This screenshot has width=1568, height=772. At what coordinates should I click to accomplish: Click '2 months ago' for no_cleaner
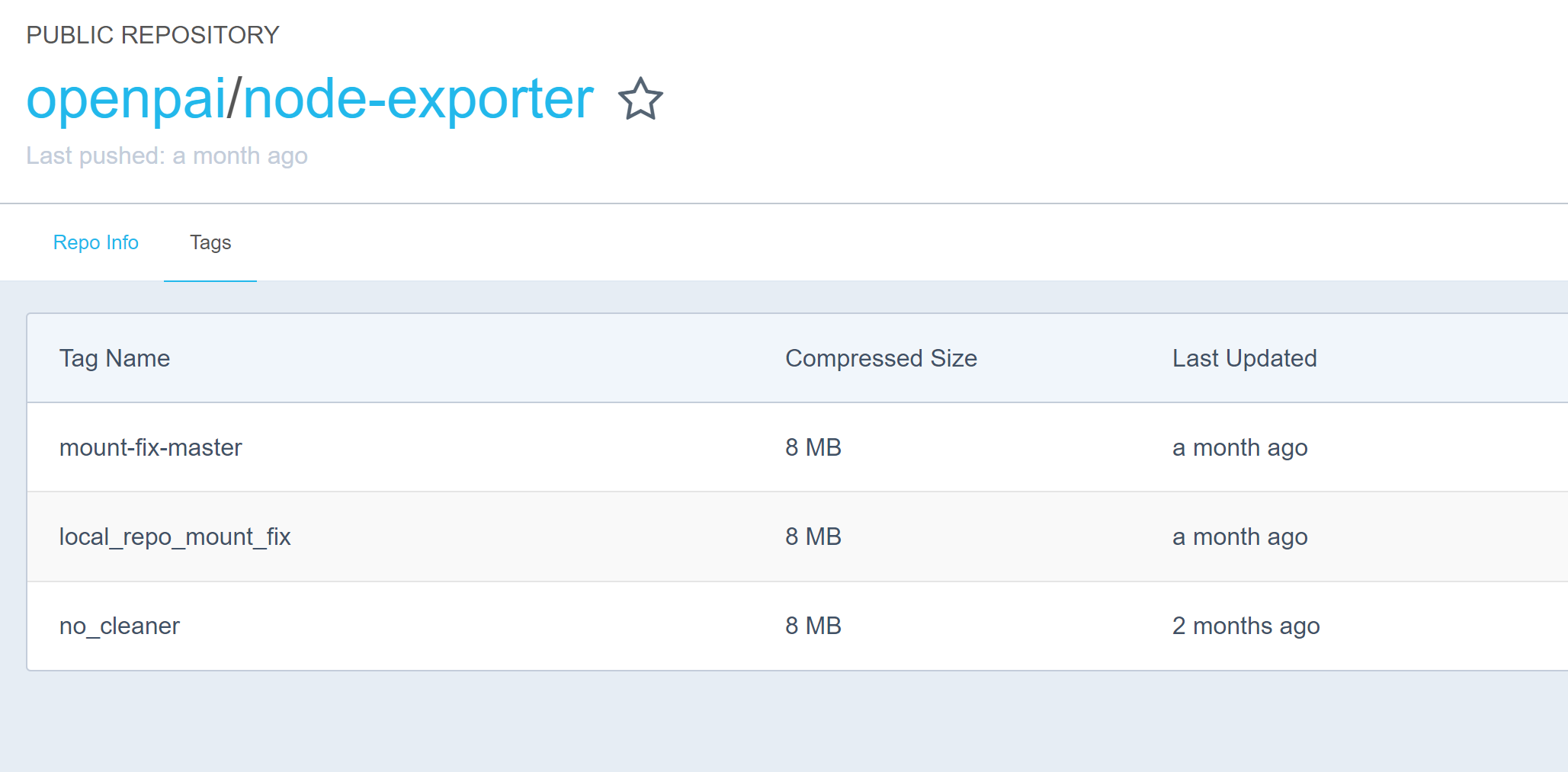1245,626
